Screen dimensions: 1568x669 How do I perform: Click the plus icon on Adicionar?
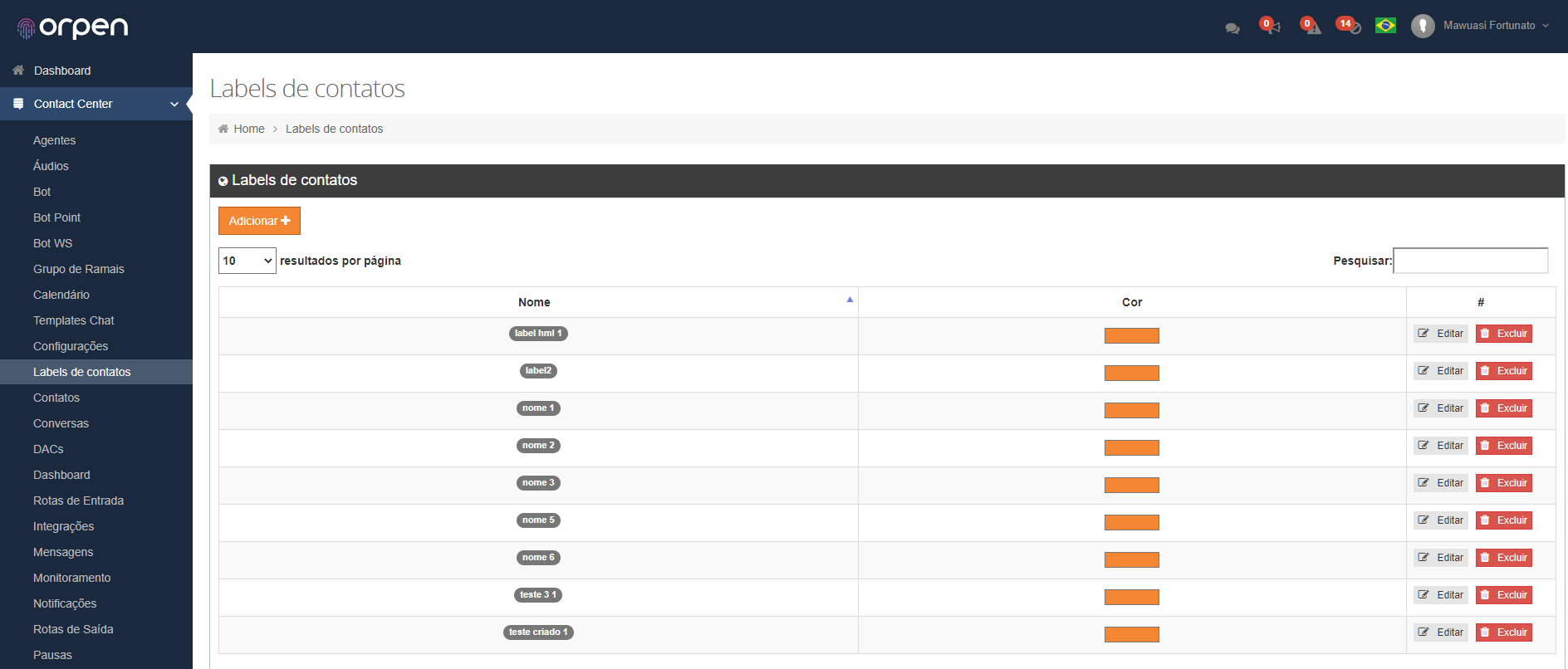[x=286, y=221]
